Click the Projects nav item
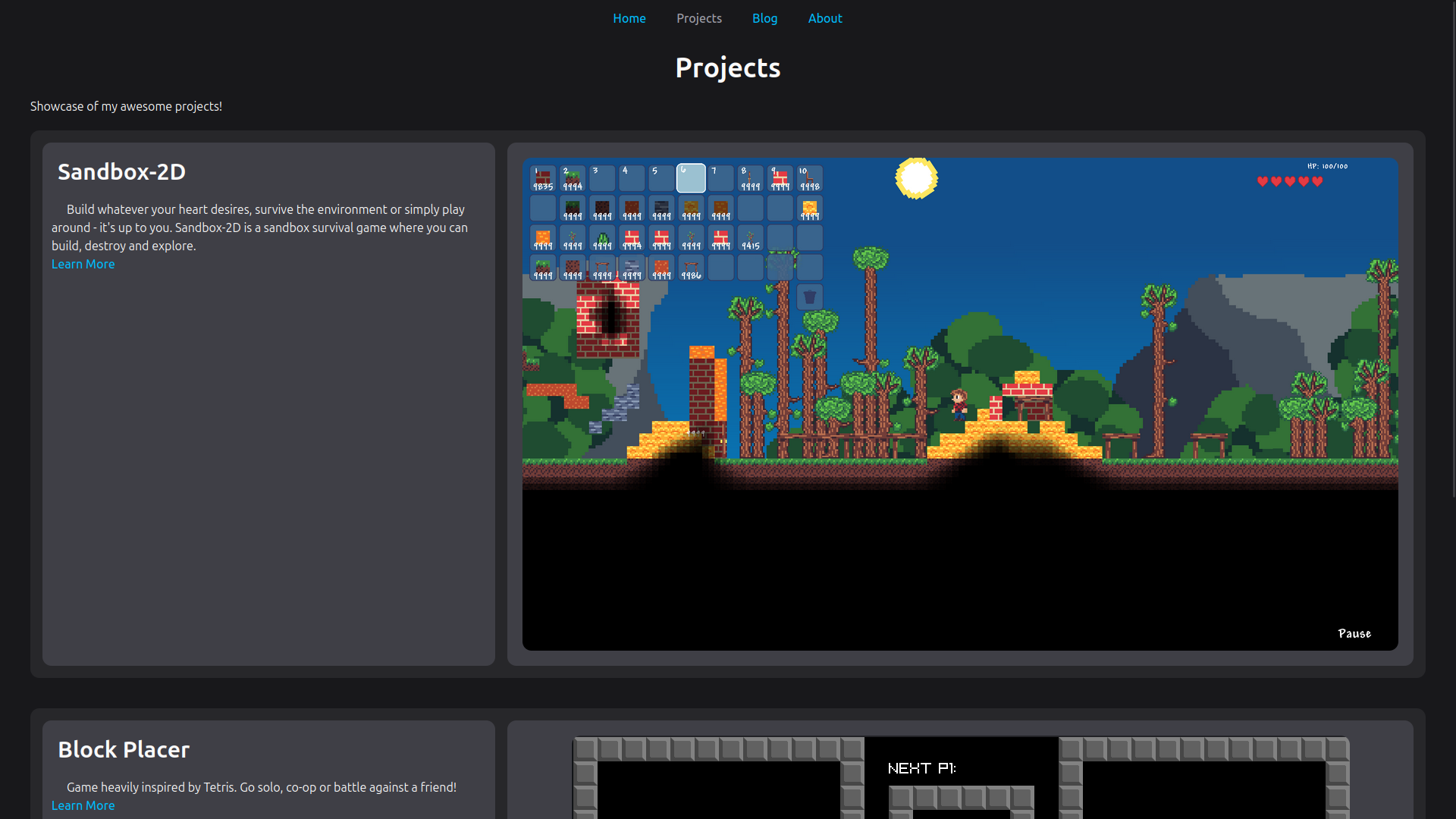 coord(699,18)
